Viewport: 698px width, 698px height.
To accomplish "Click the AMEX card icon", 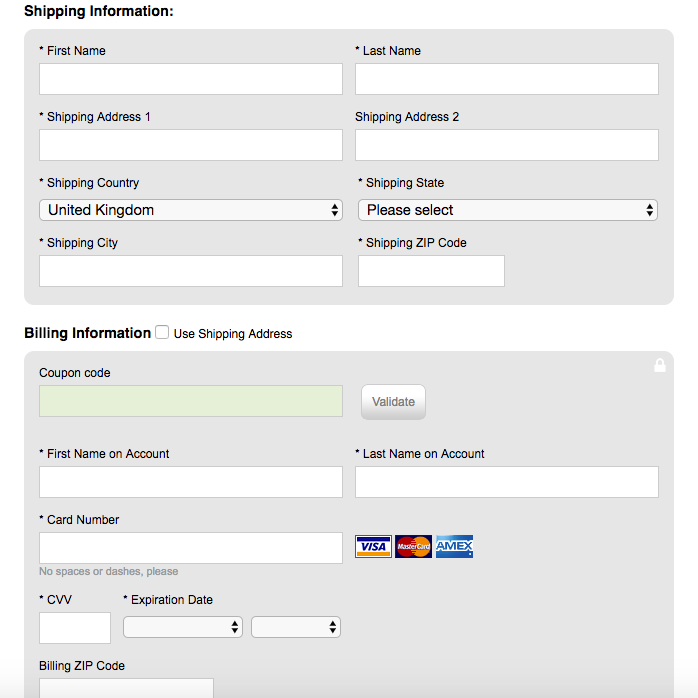I will tap(454, 546).
